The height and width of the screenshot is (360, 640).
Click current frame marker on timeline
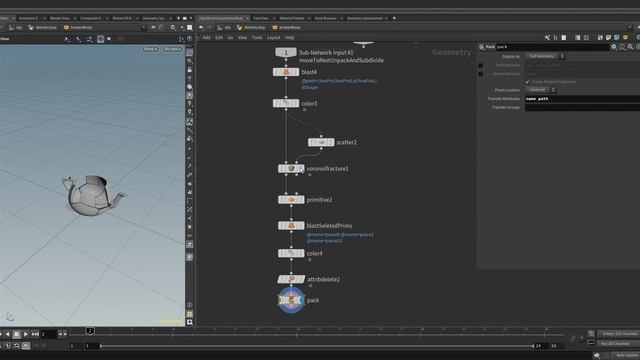tap(90, 331)
